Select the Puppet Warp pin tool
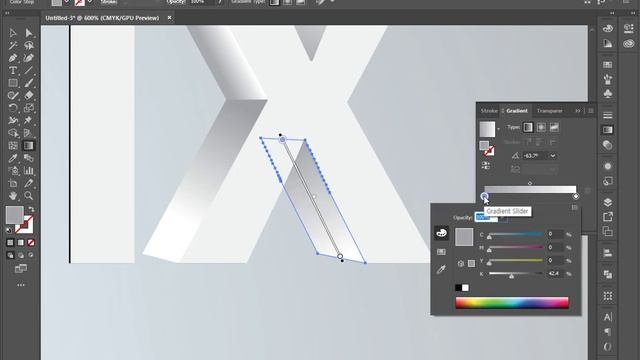 click(x=29, y=120)
